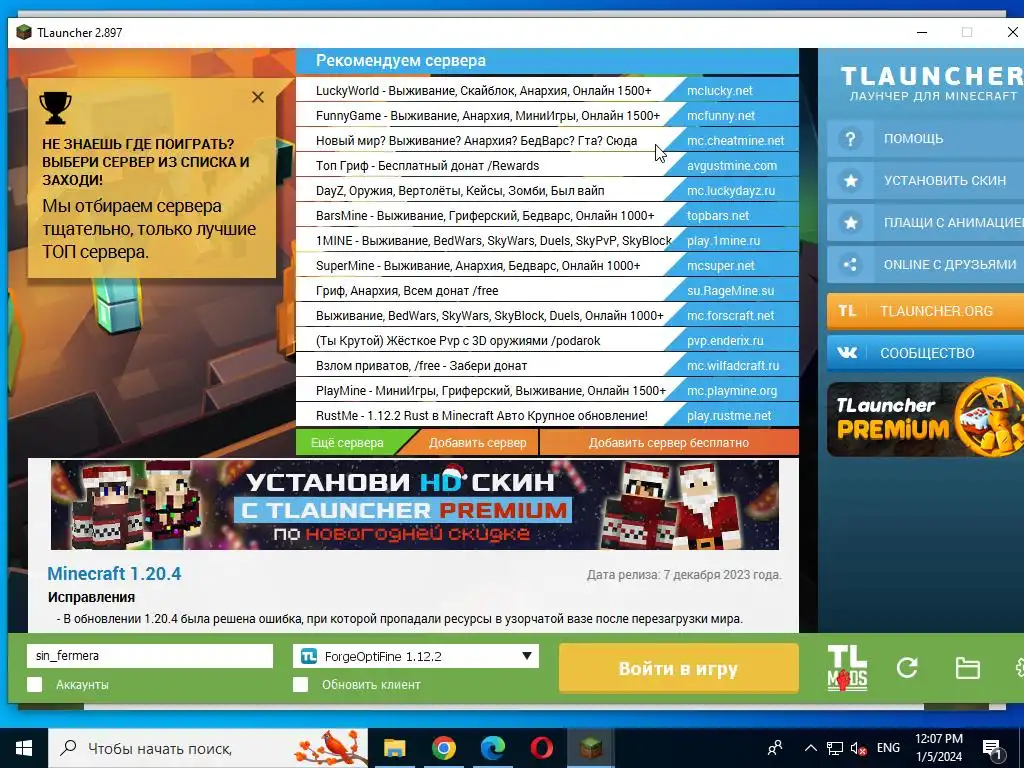
Task: Open the game folder icon
Action: tap(967, 668)
